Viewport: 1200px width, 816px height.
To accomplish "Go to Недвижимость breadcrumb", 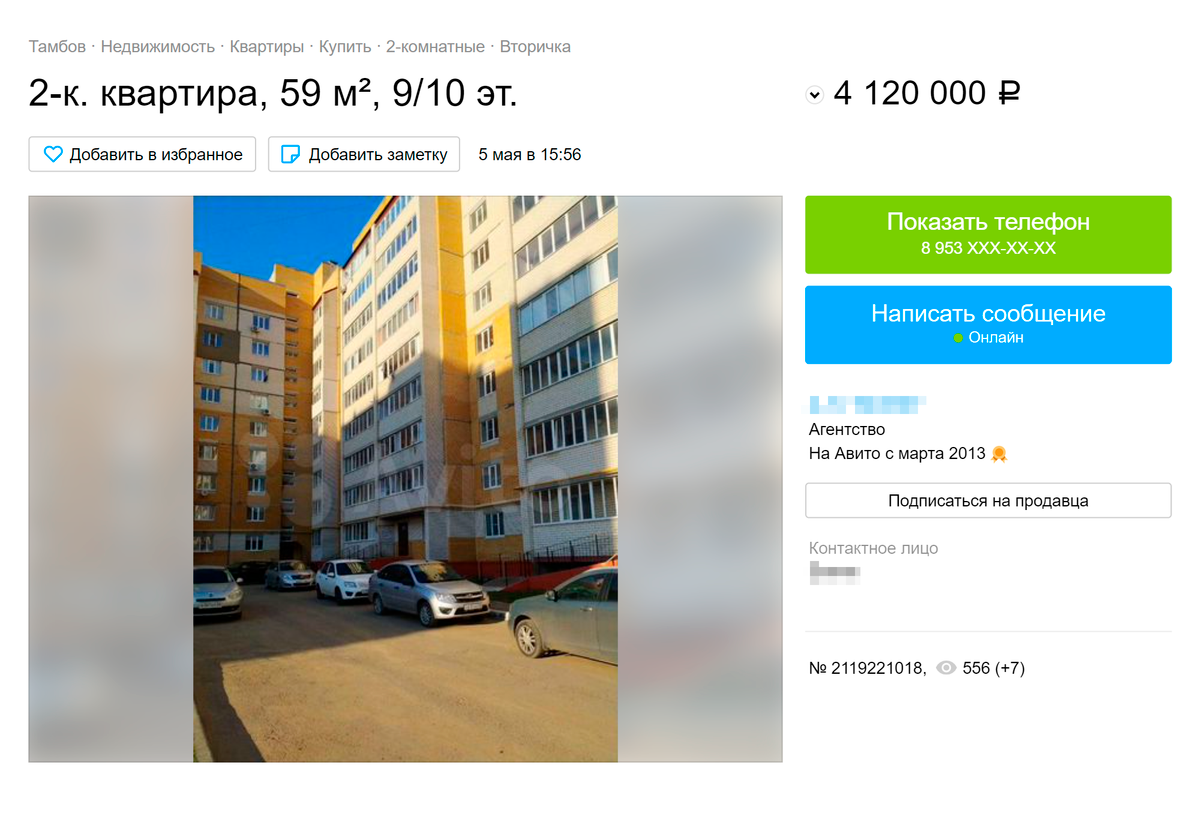I will pos(158,47).
